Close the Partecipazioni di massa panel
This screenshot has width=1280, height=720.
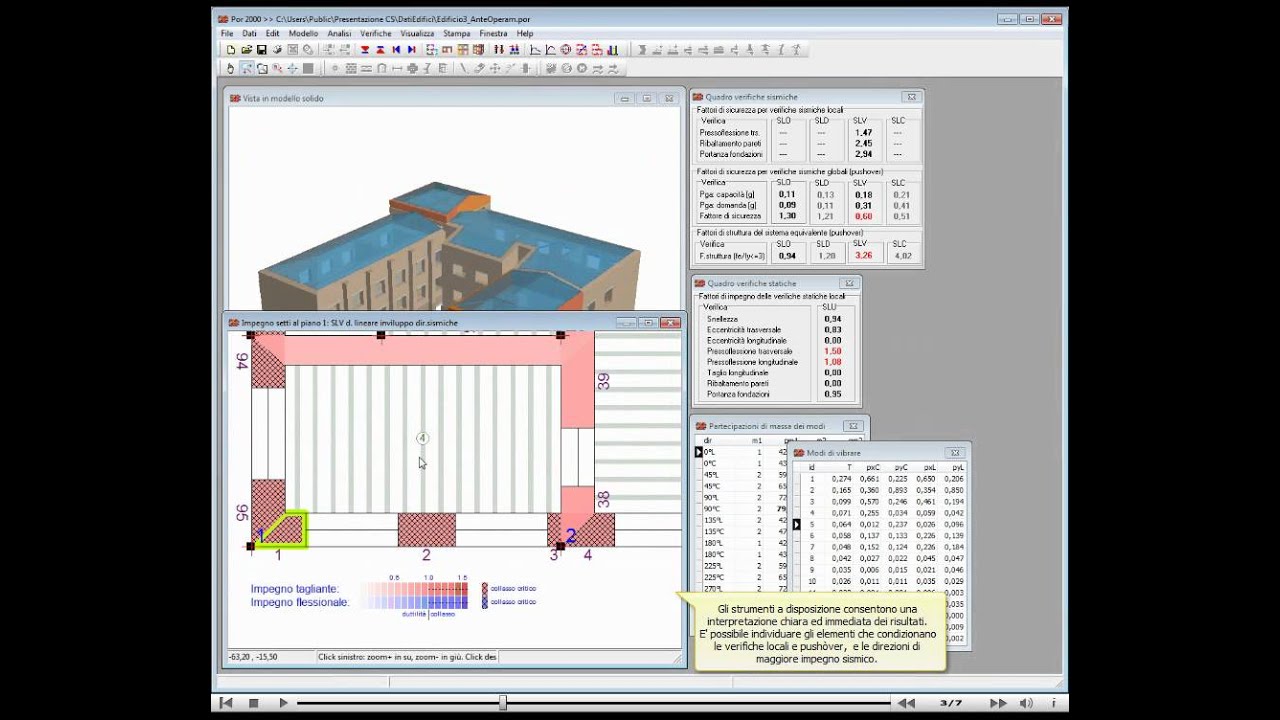pyautogui.click(x=853, y=426)
